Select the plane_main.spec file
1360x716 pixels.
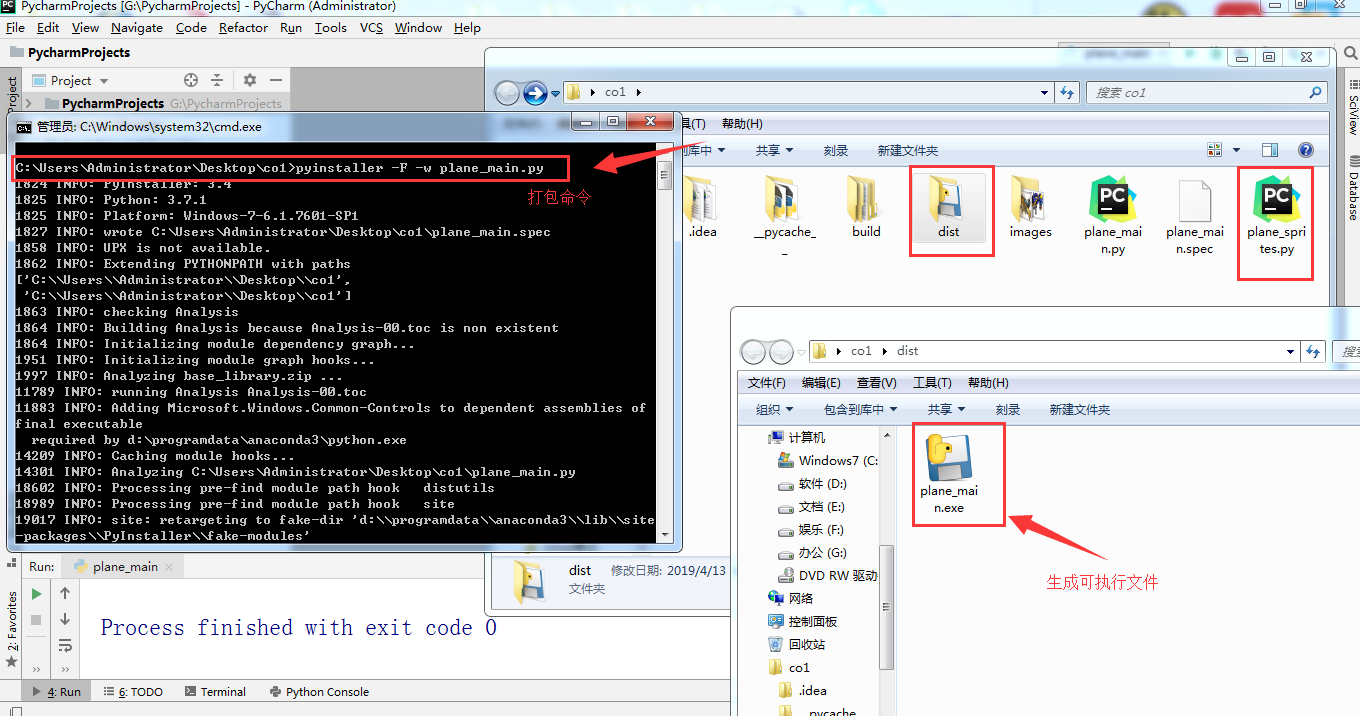point(1195,215)
